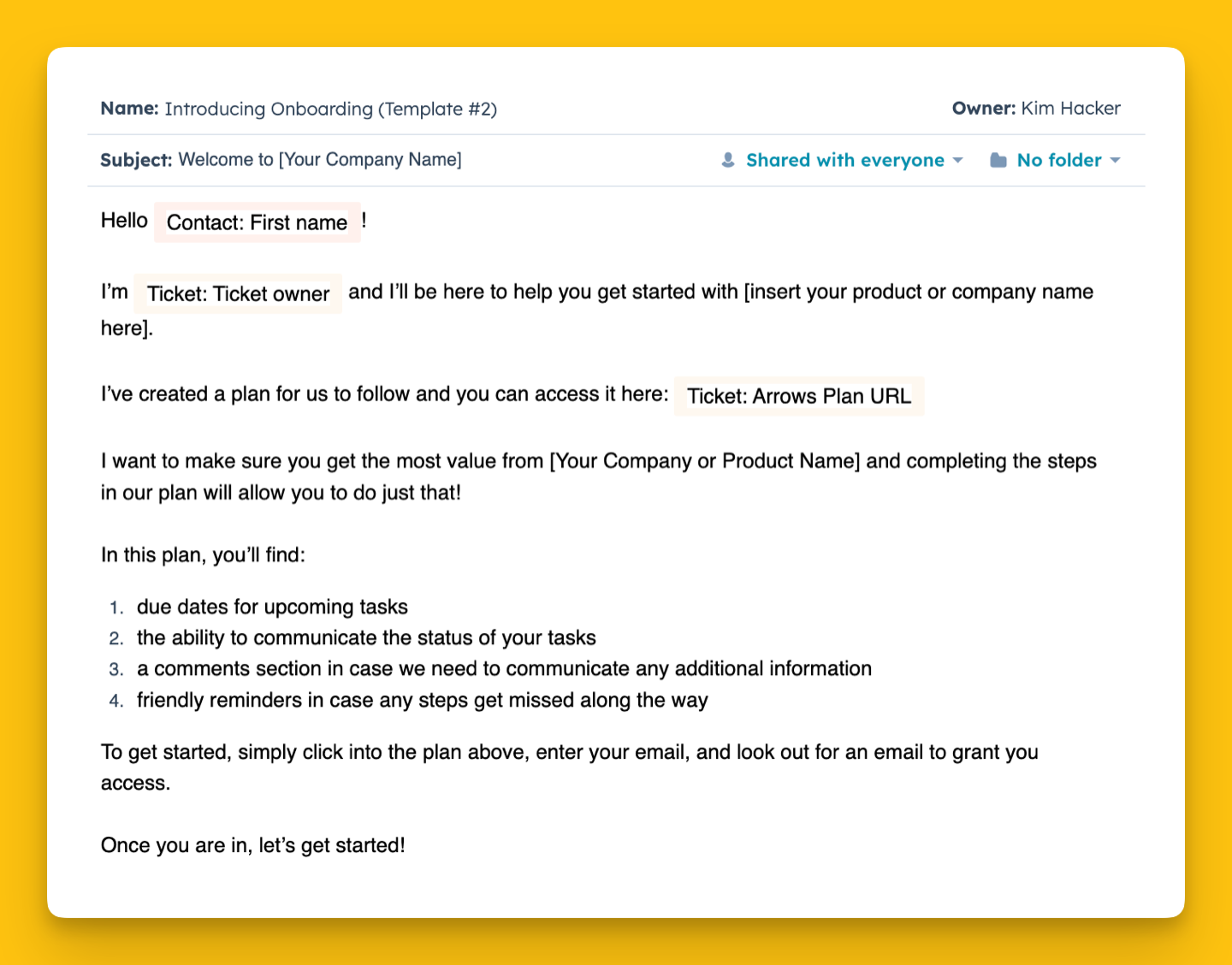Choose a folder via No folder label
Image resolution: width=1232 pixels, height=965 pixels.
coord(1059,160)
